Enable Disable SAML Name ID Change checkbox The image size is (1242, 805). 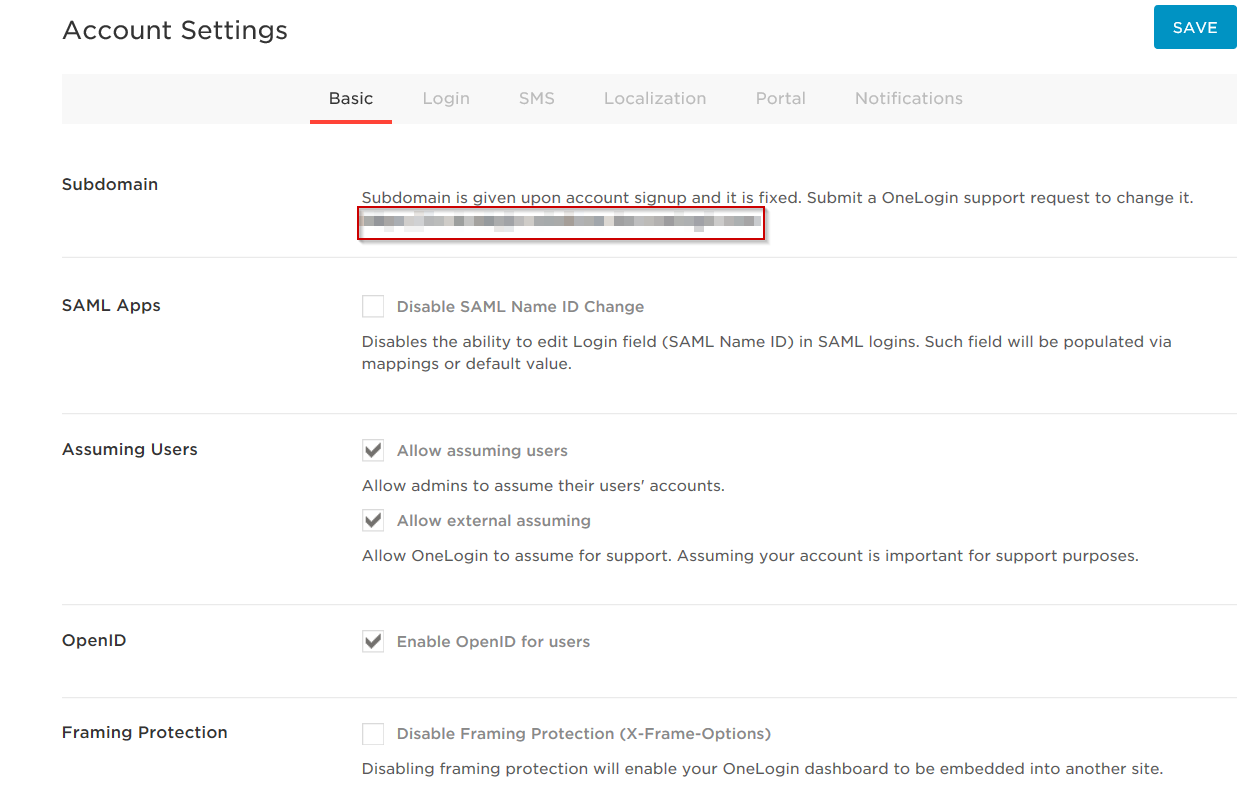[373, 306]
